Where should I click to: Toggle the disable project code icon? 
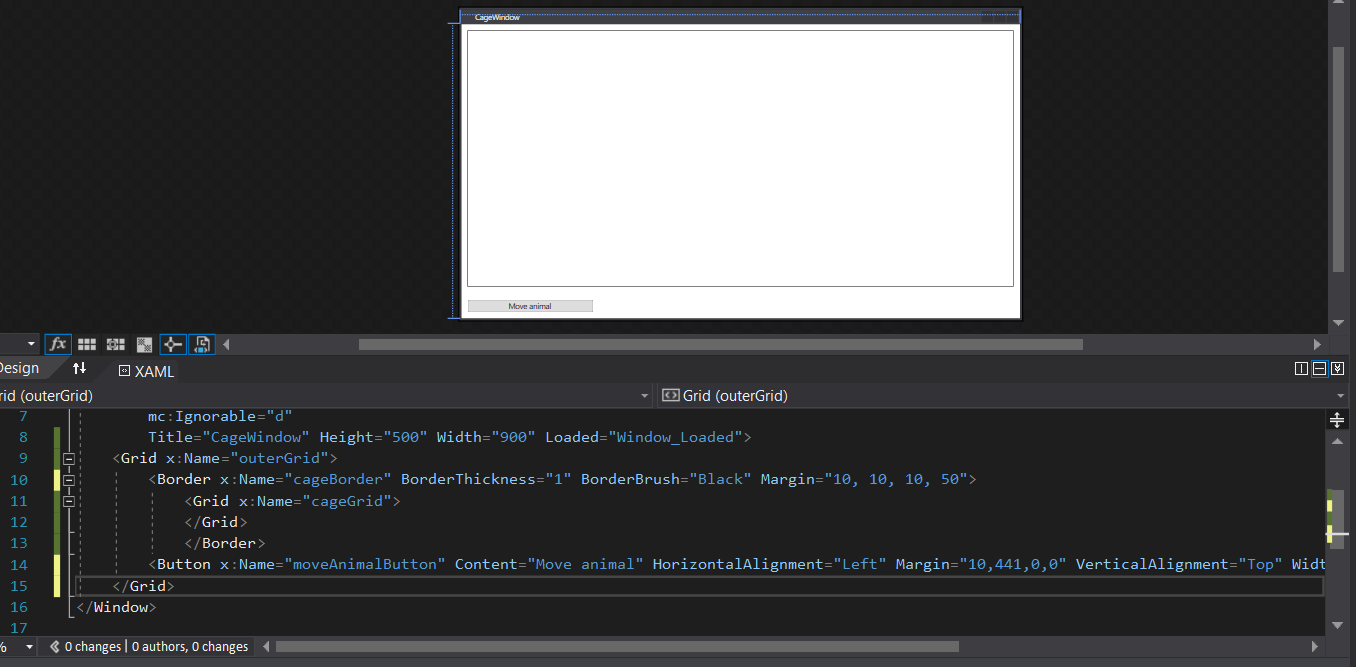pos(202,344)
